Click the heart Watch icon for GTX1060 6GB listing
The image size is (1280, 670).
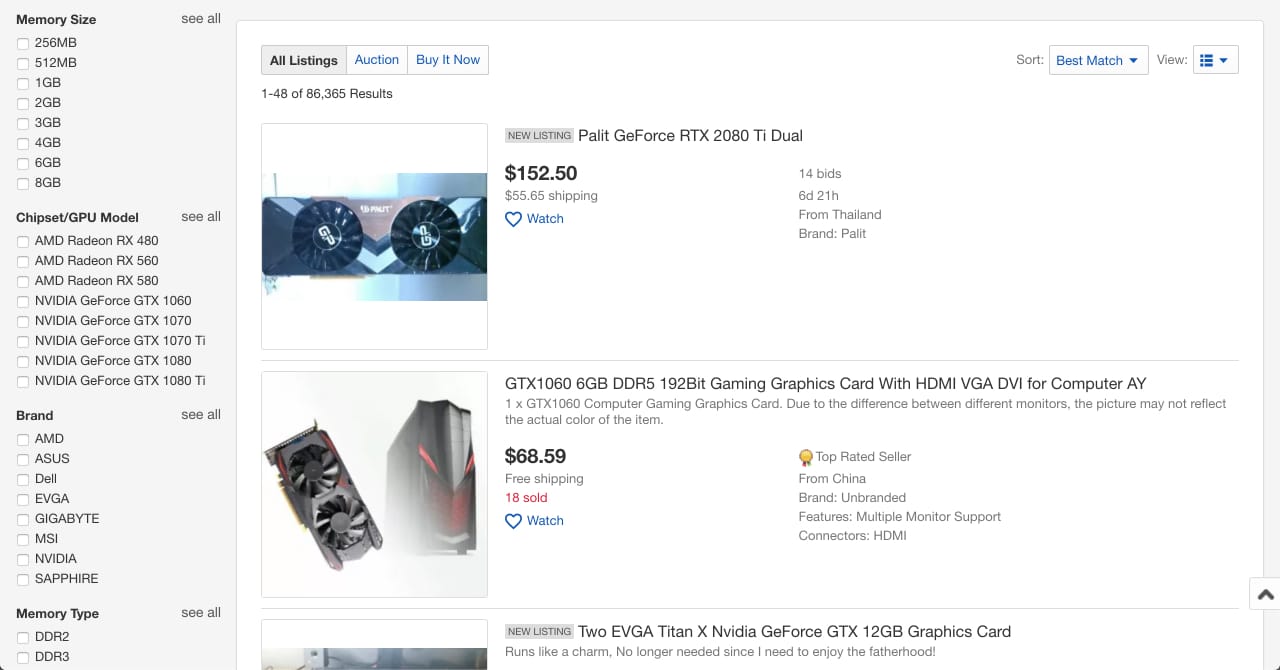[513, 521]
